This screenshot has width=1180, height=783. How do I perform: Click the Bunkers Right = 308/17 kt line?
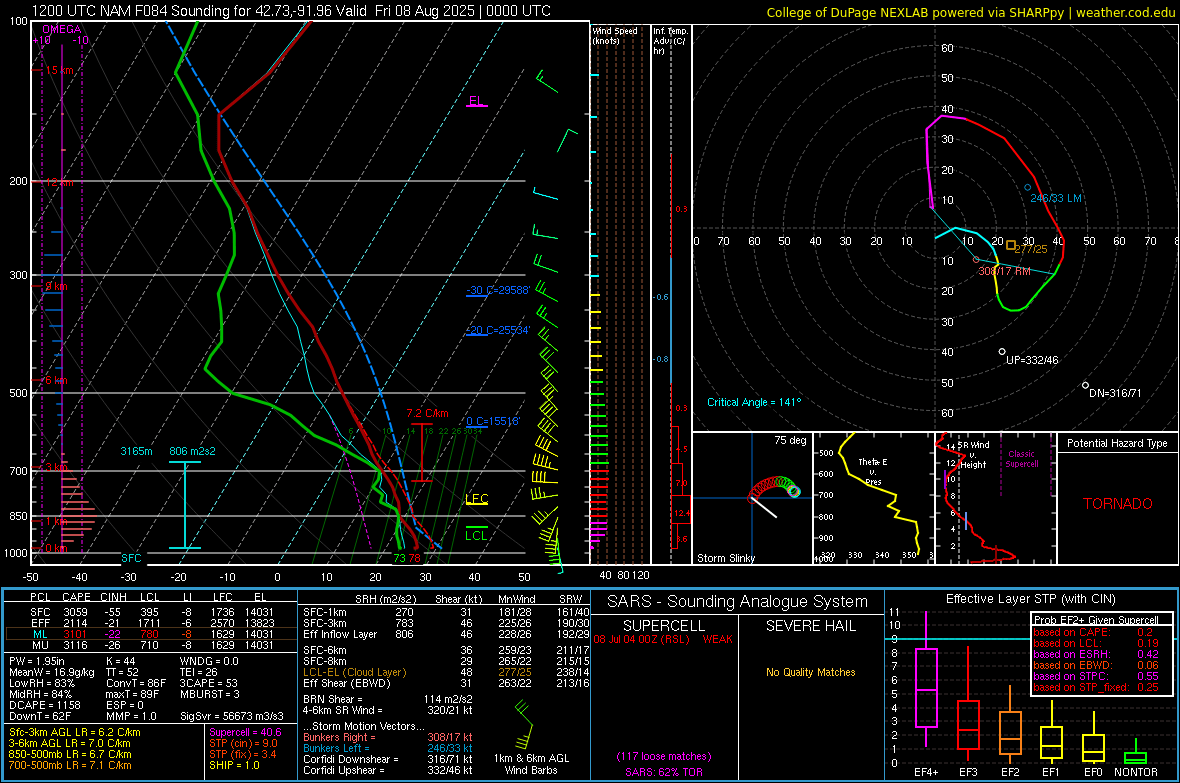(x=387, y=737)
